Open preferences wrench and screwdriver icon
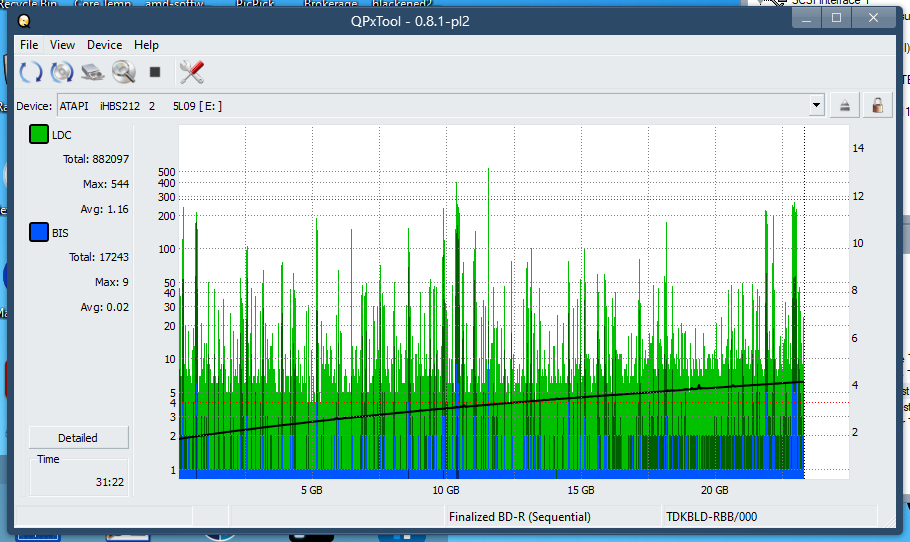Screen dimensions: 910x542 pyautogui.click(x=192, y=72)
